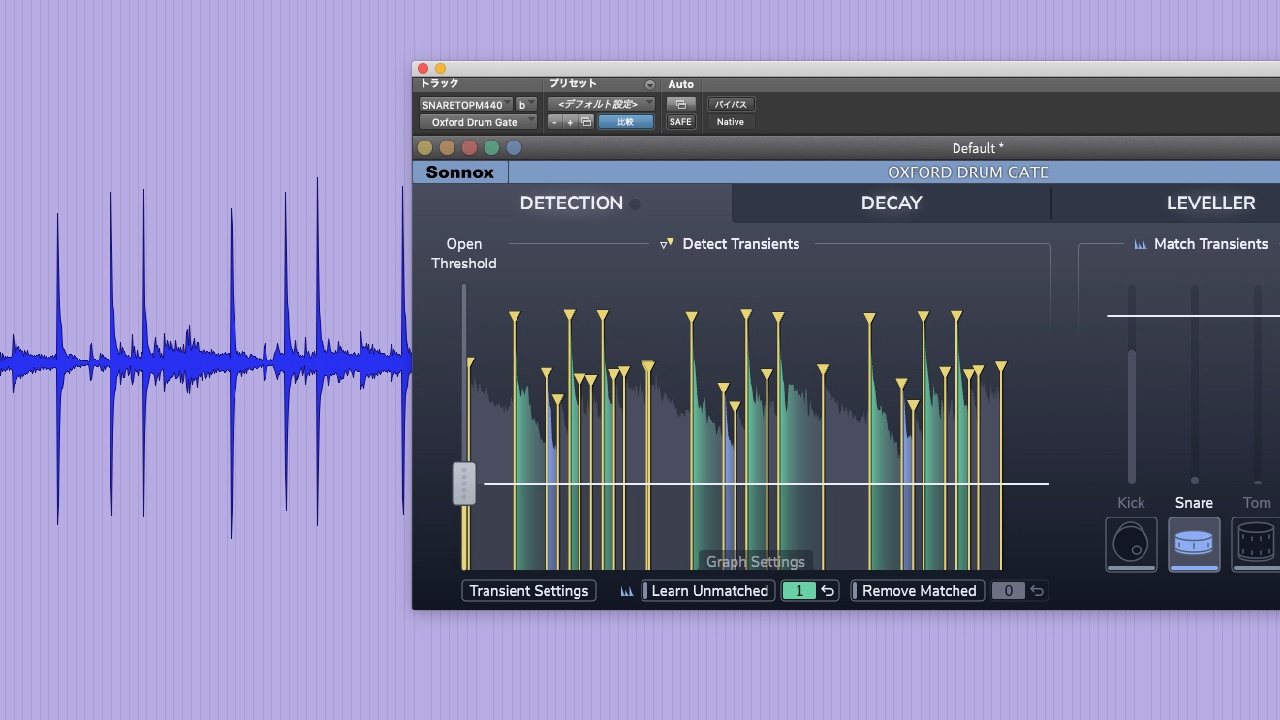Select the Kick drum type icon

tap(1131, 544)
